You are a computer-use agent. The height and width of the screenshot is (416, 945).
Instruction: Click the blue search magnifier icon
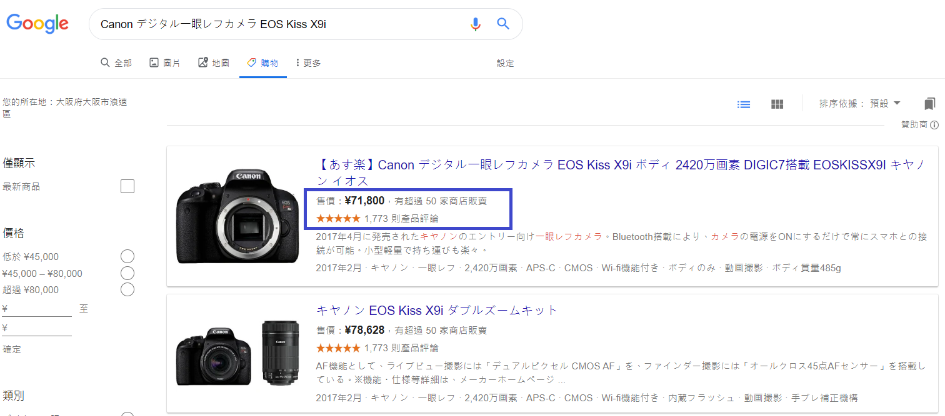click(503, 24)
